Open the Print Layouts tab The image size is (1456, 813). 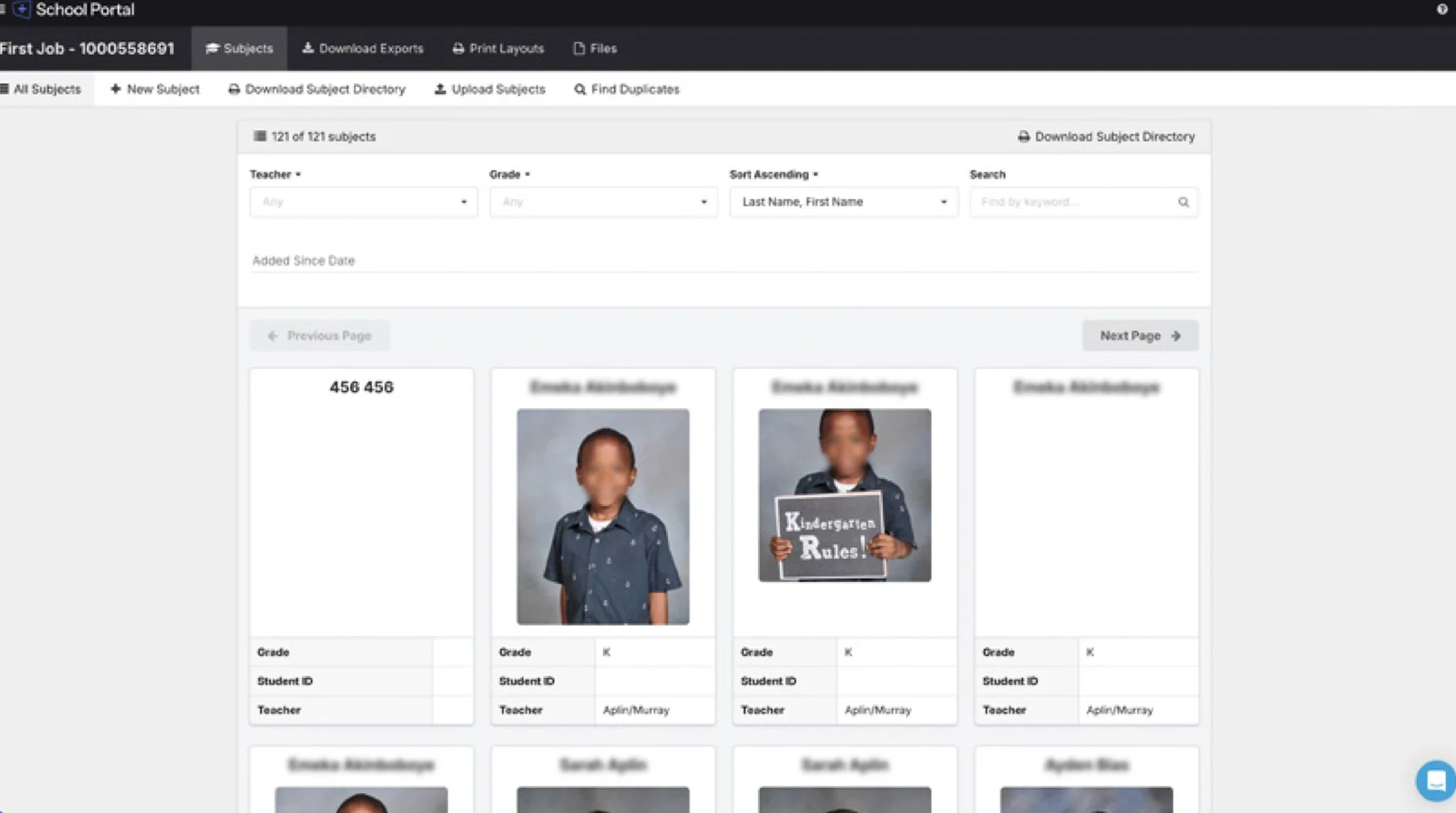(498, 48)
